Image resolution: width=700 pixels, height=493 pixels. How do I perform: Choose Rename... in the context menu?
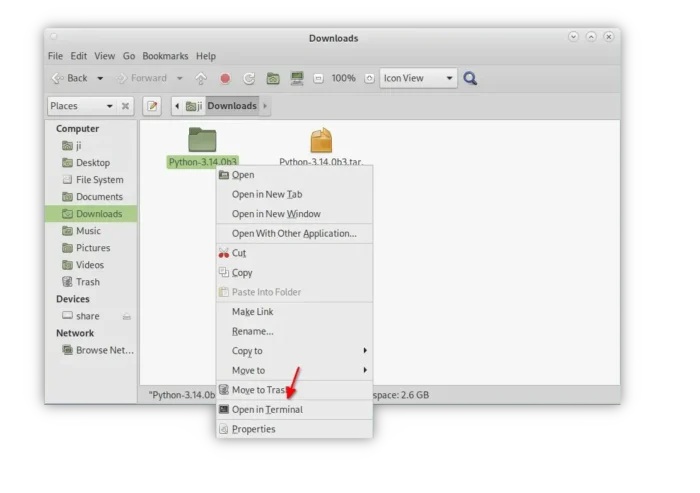point(295,331)
